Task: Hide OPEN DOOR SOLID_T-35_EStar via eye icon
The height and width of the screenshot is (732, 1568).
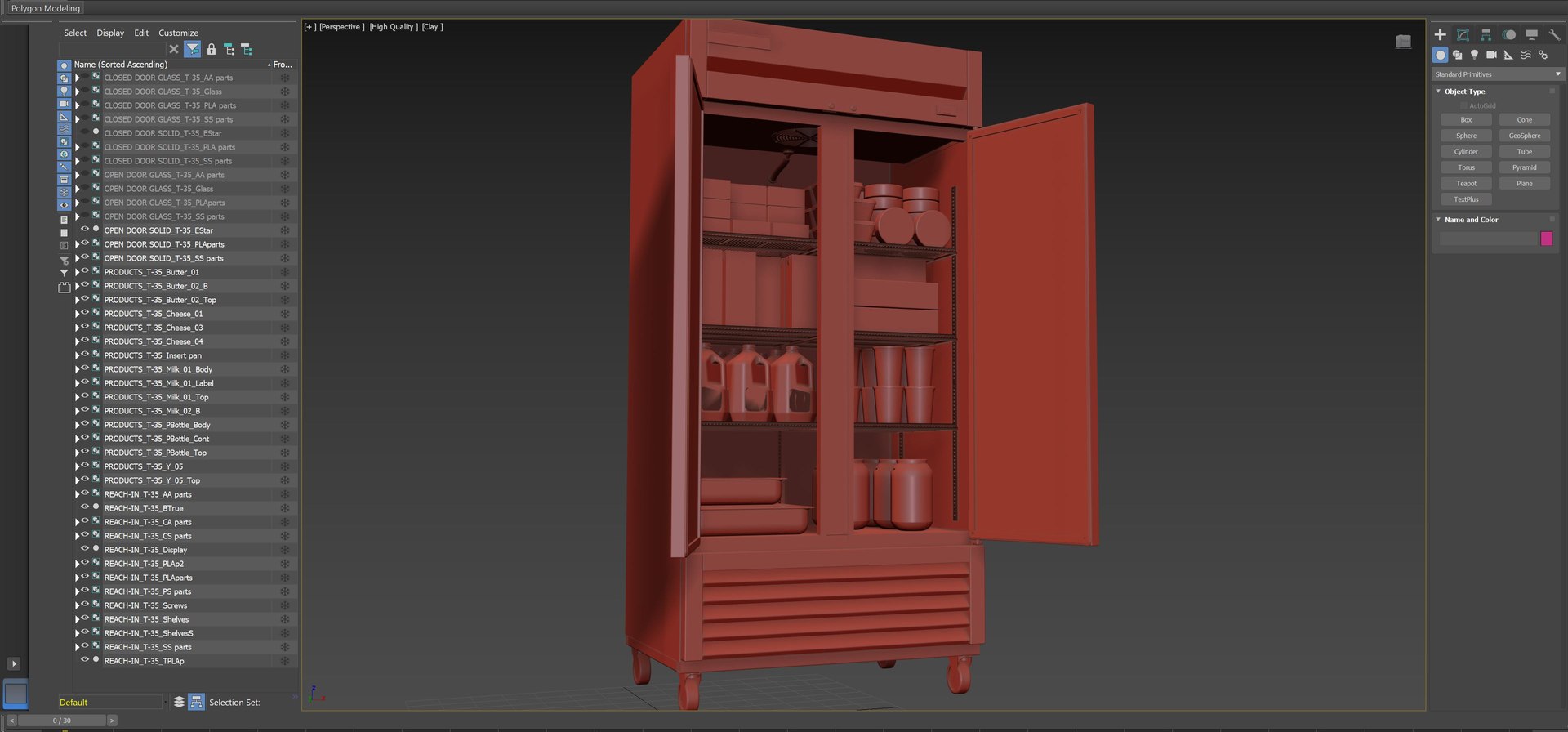Action: tap(84, 230)
